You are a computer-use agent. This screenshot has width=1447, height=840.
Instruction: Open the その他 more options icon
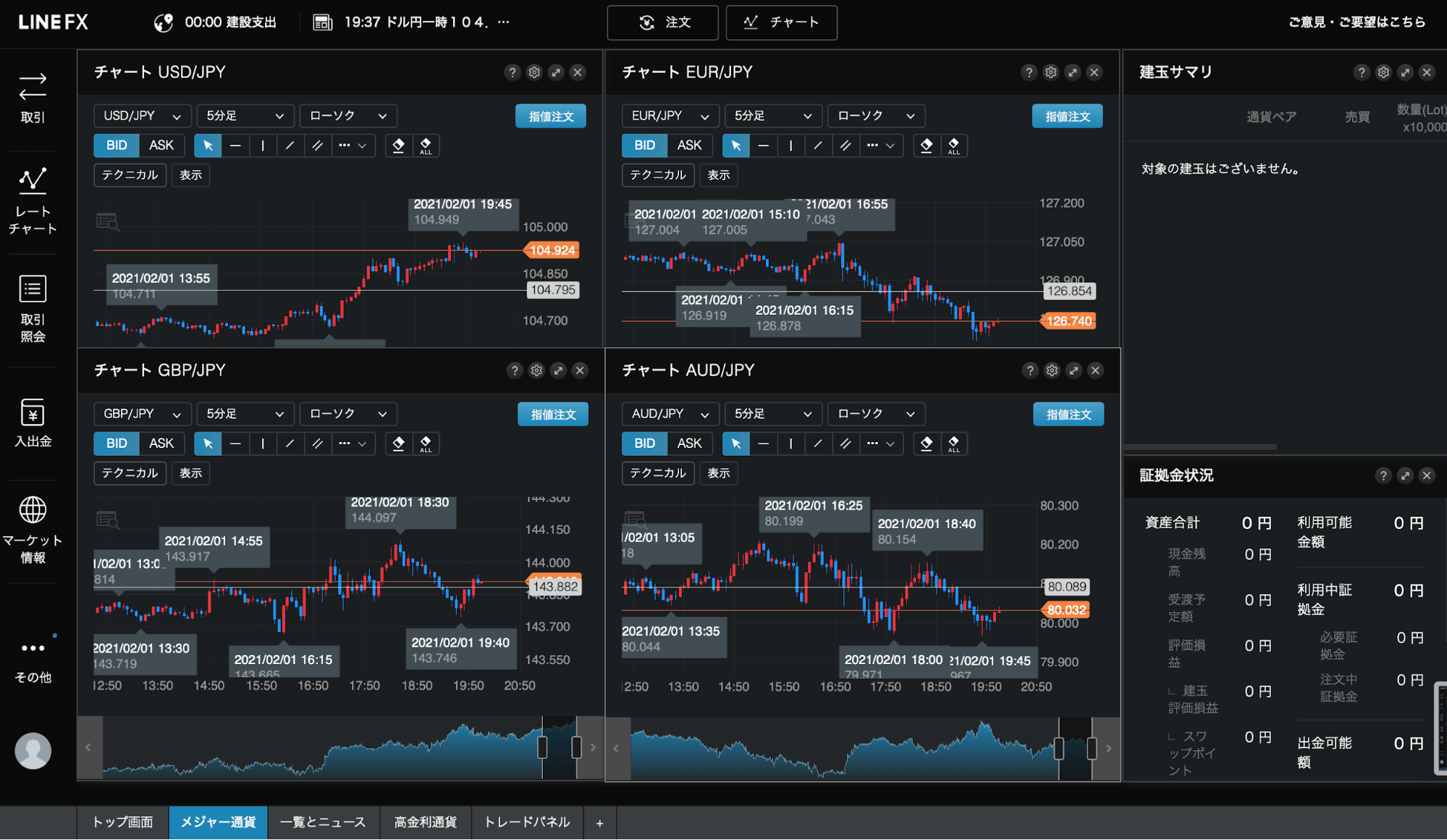pos(33,660)
